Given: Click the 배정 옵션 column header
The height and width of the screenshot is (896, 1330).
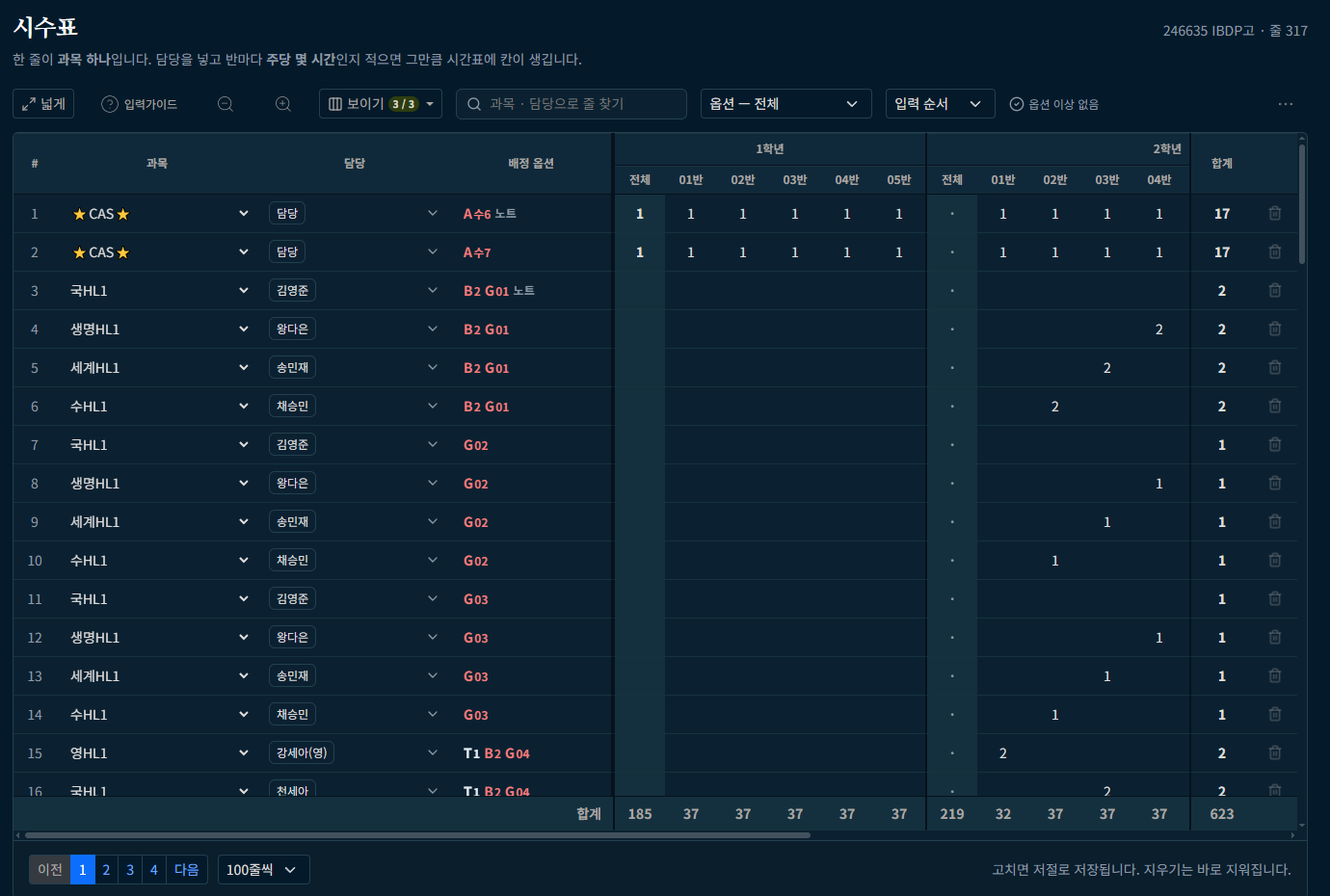Looking at the screenshot, I should point(531,164).
